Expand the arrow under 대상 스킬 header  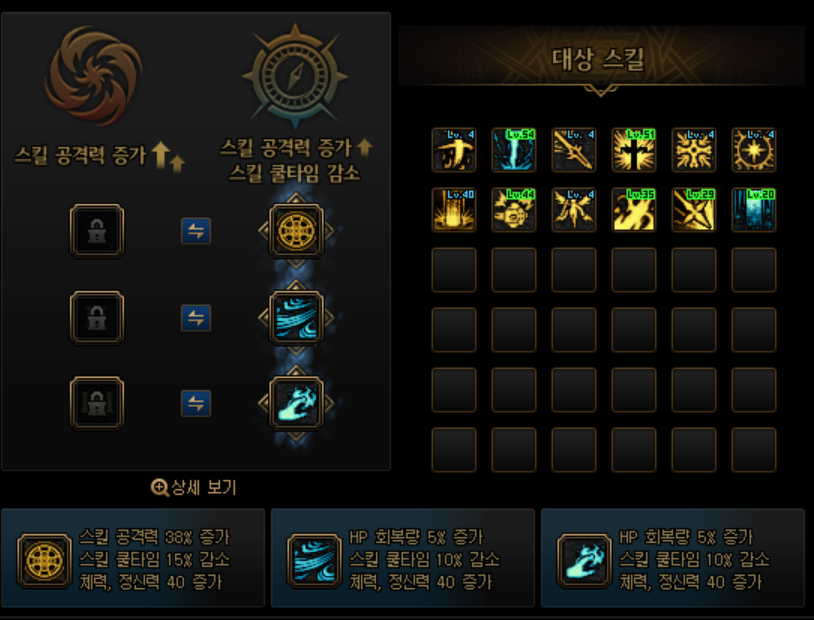pyautogui.click(x=601, y=91)
